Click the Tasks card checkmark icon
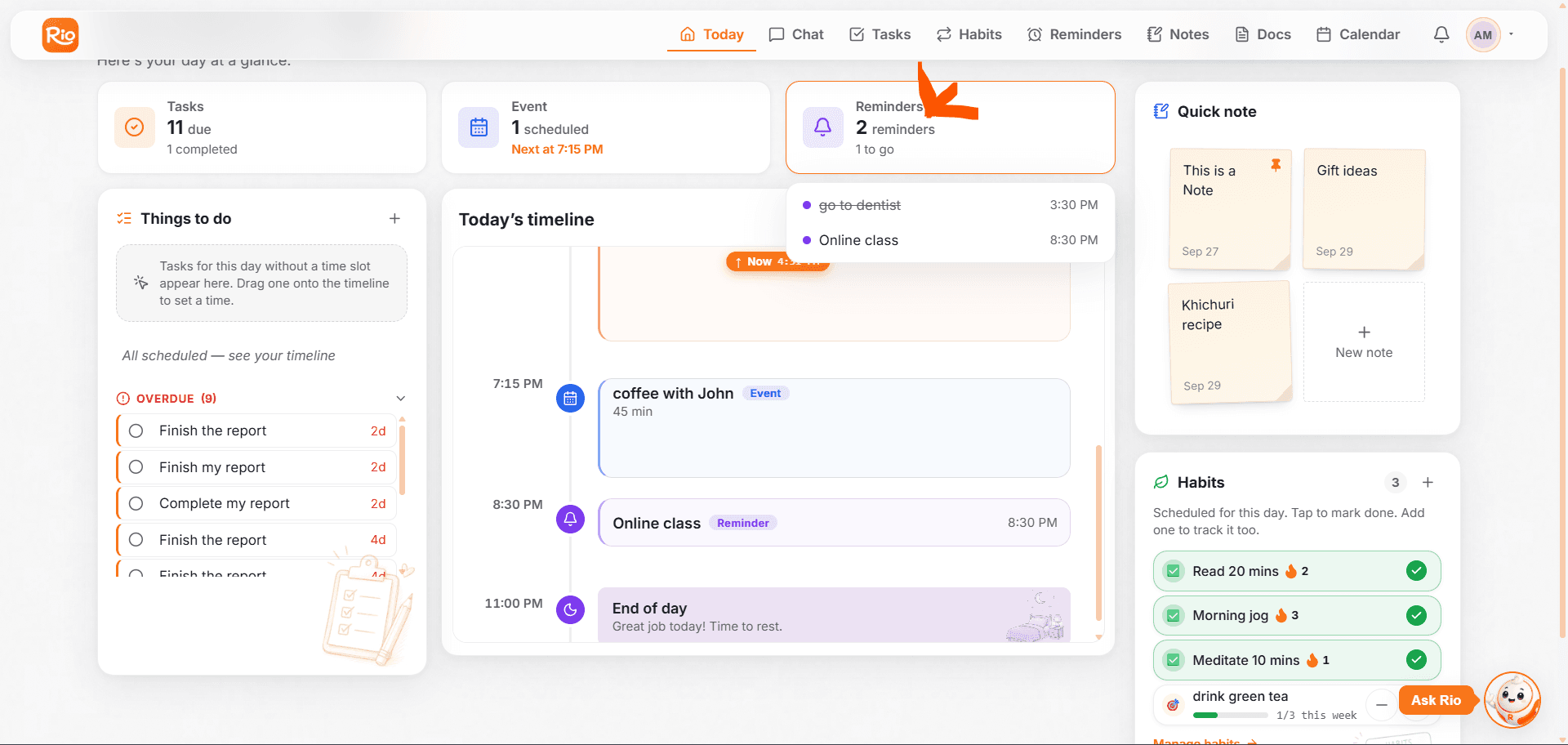This screenshot has height=745, width=1568. (x=135, y=127)
